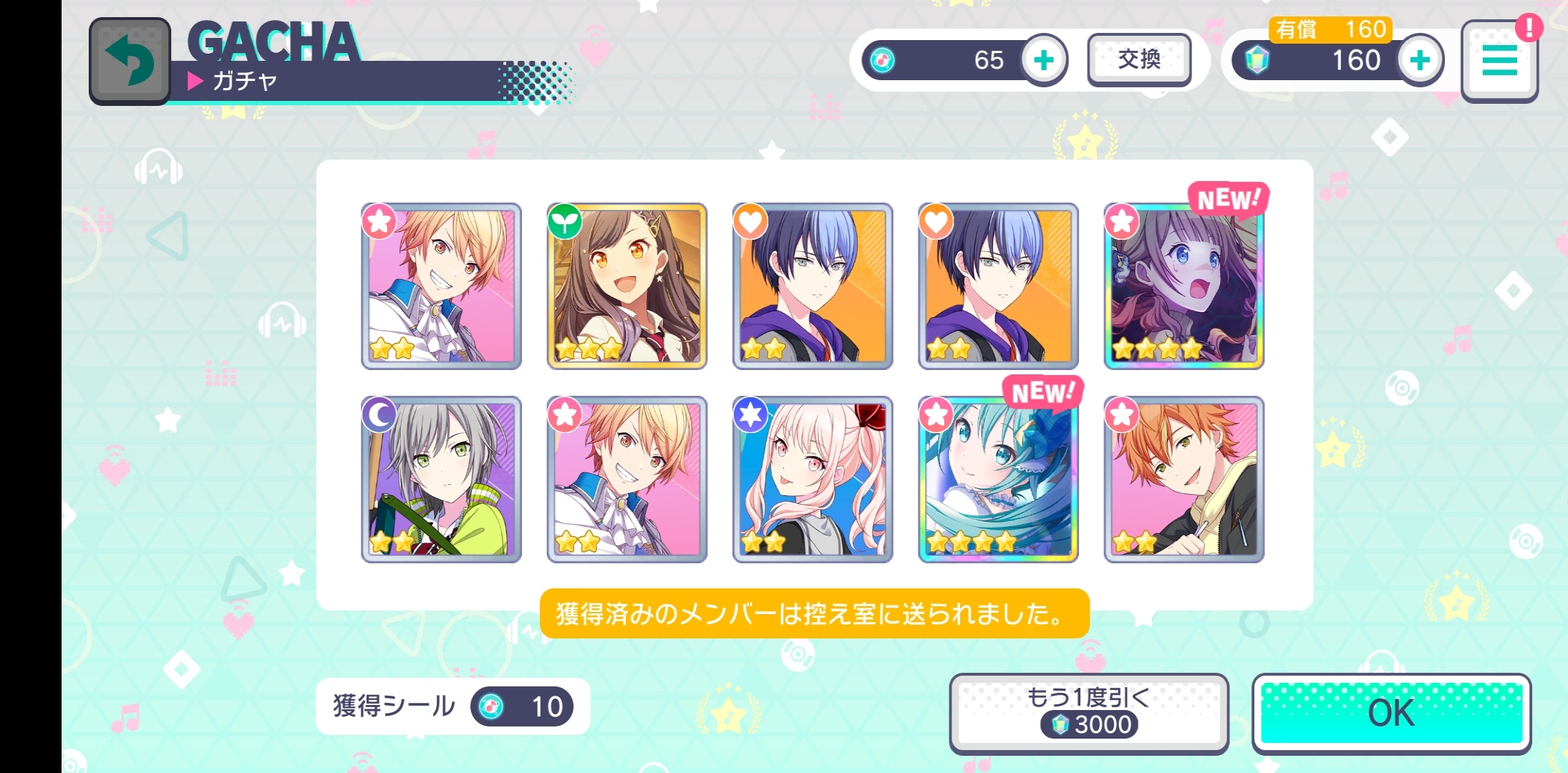Tap the crystal gem icon in currency bar
Screen dimensions: 1568x773
[x=1257, y=60]
